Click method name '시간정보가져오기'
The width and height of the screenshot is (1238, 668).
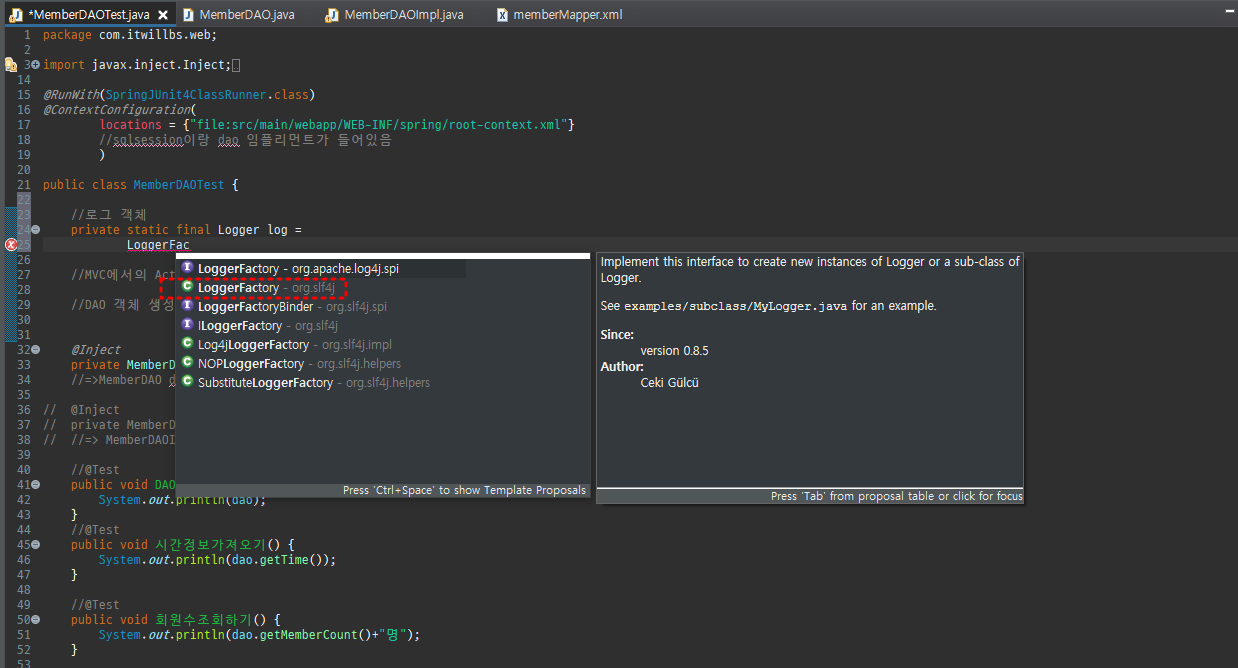[x=213, y=545]
